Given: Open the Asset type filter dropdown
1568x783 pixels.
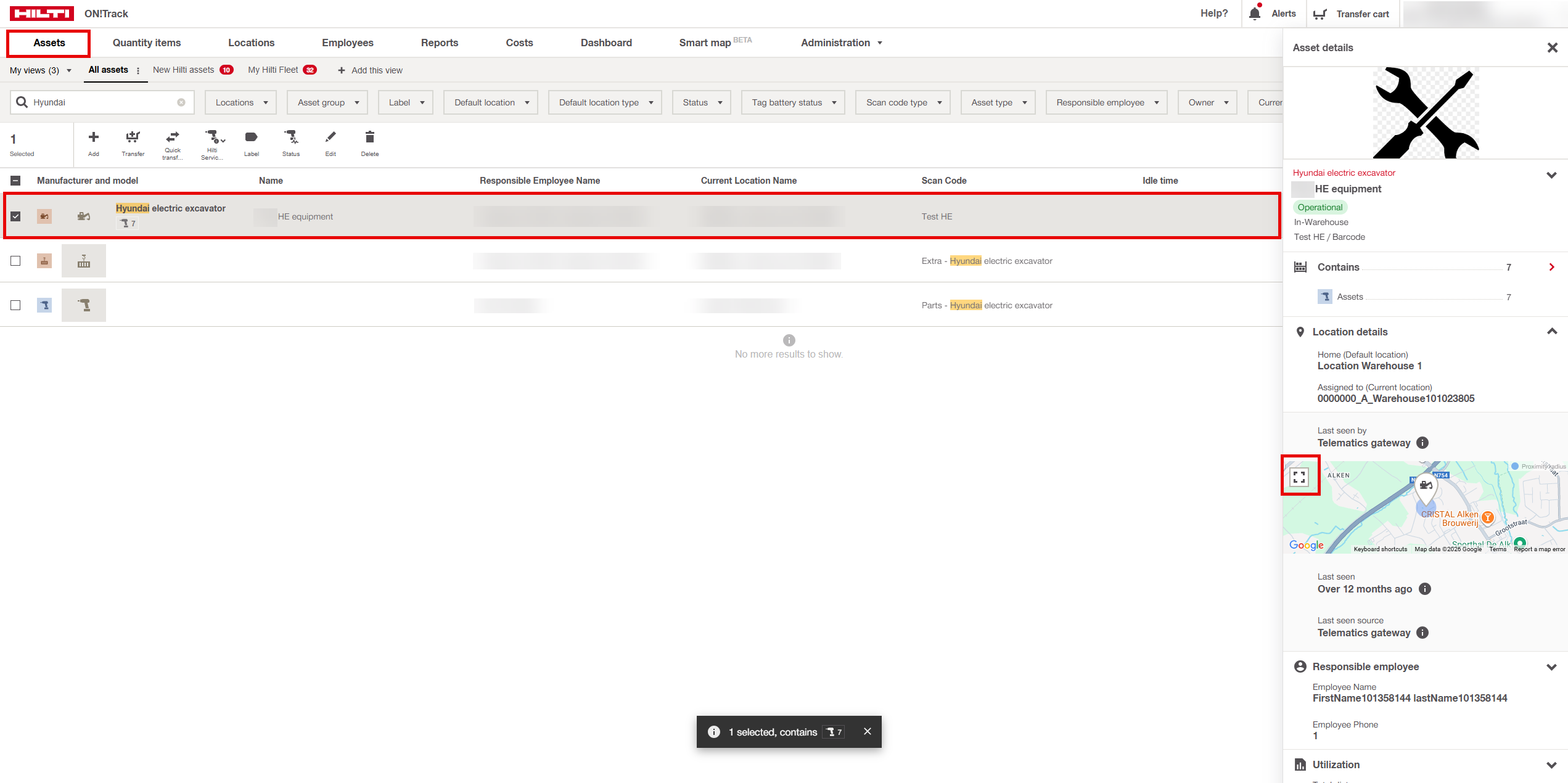Looking at the screenshot, I should click(x=998, y=102).
